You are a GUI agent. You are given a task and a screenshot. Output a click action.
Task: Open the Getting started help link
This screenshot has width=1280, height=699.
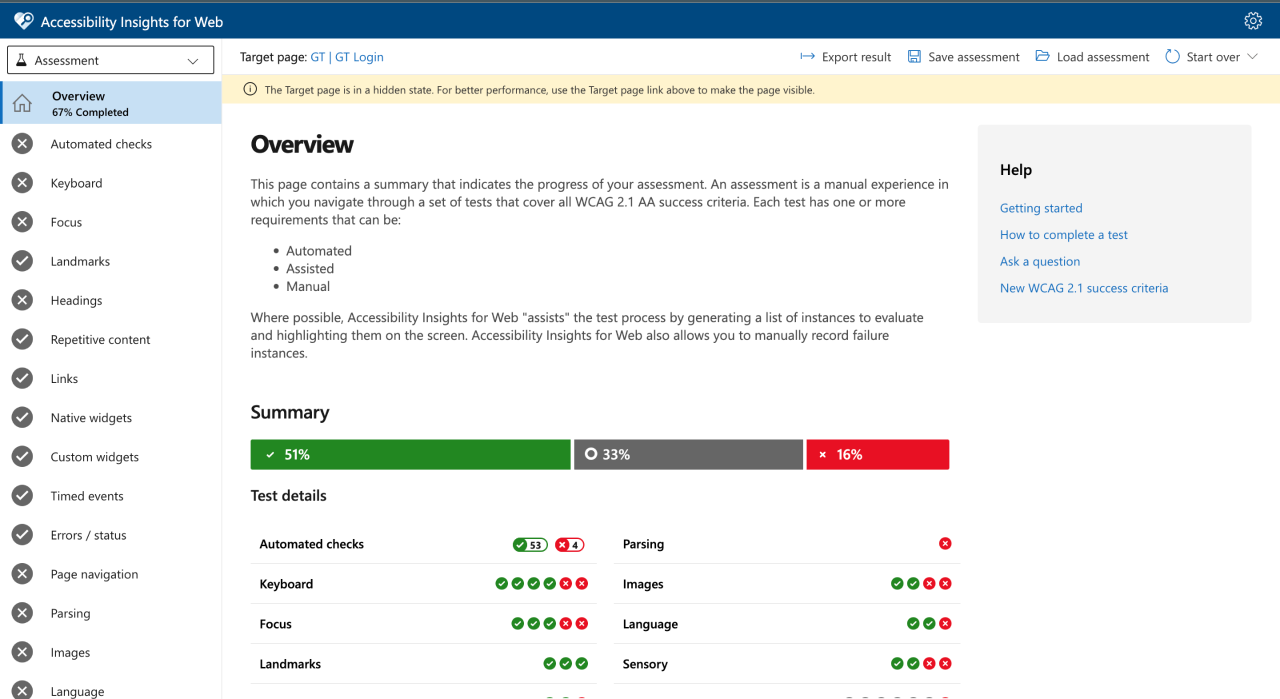(x=1041, y=208)
